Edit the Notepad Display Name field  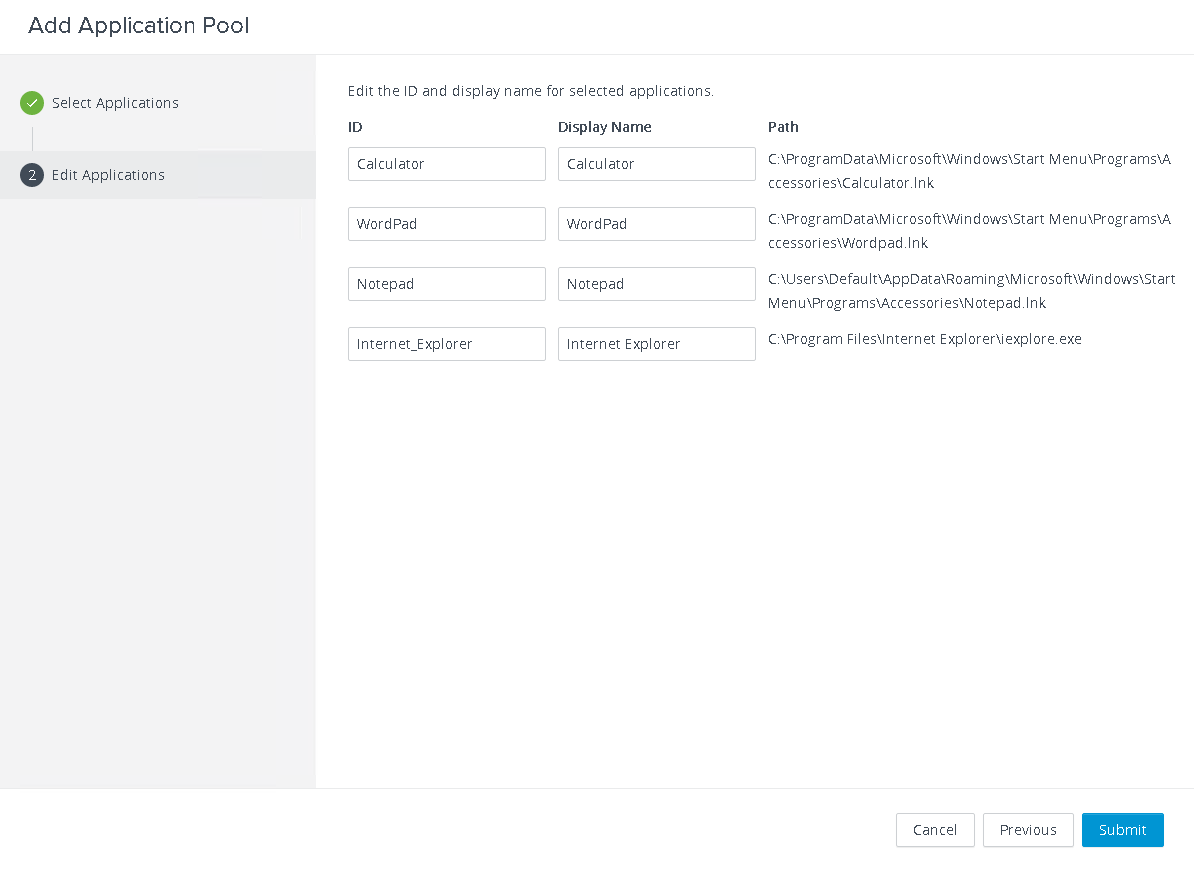[x=656, y=284]
